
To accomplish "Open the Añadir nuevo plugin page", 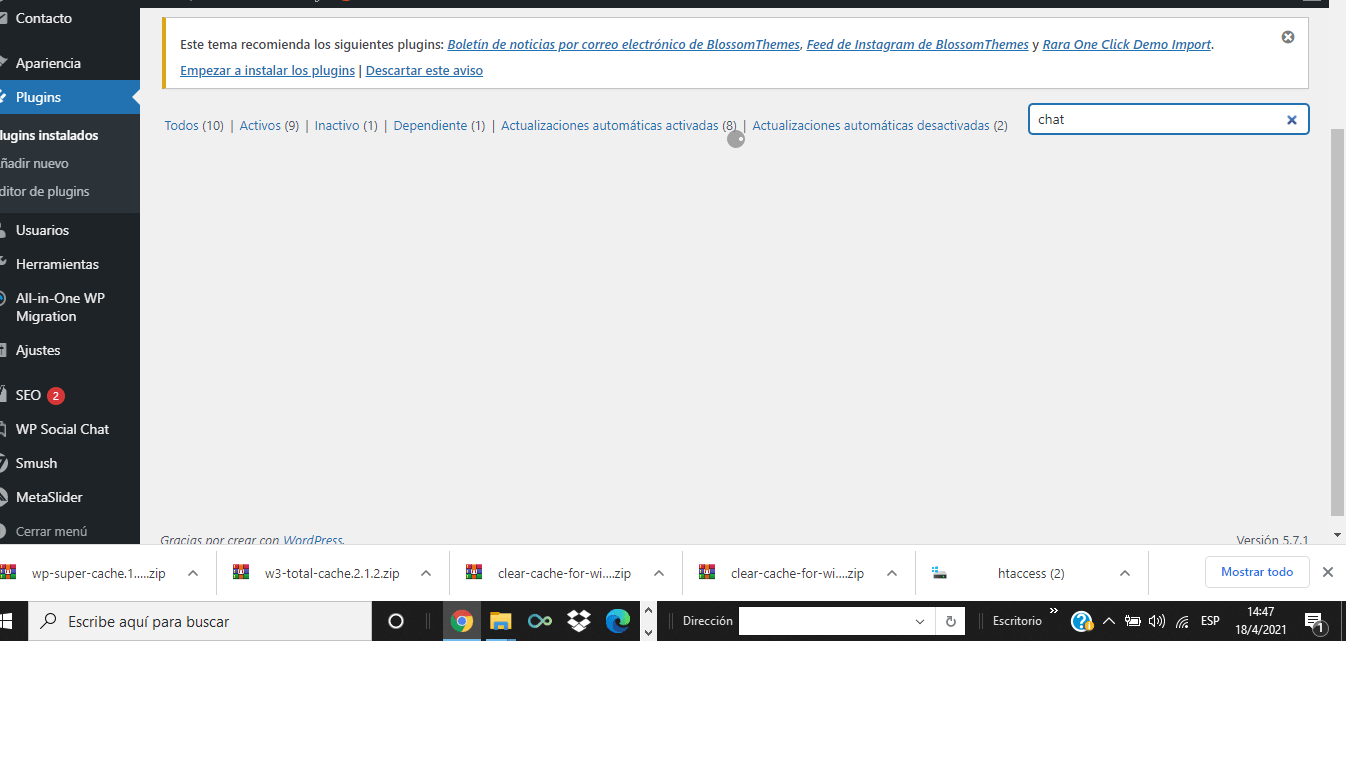I will click(33, 163).
